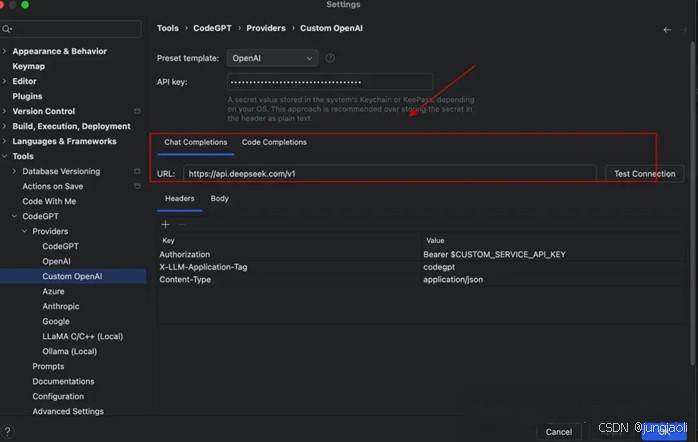Collapse the Tools section
698x442 pixels.
click(4, 156)
